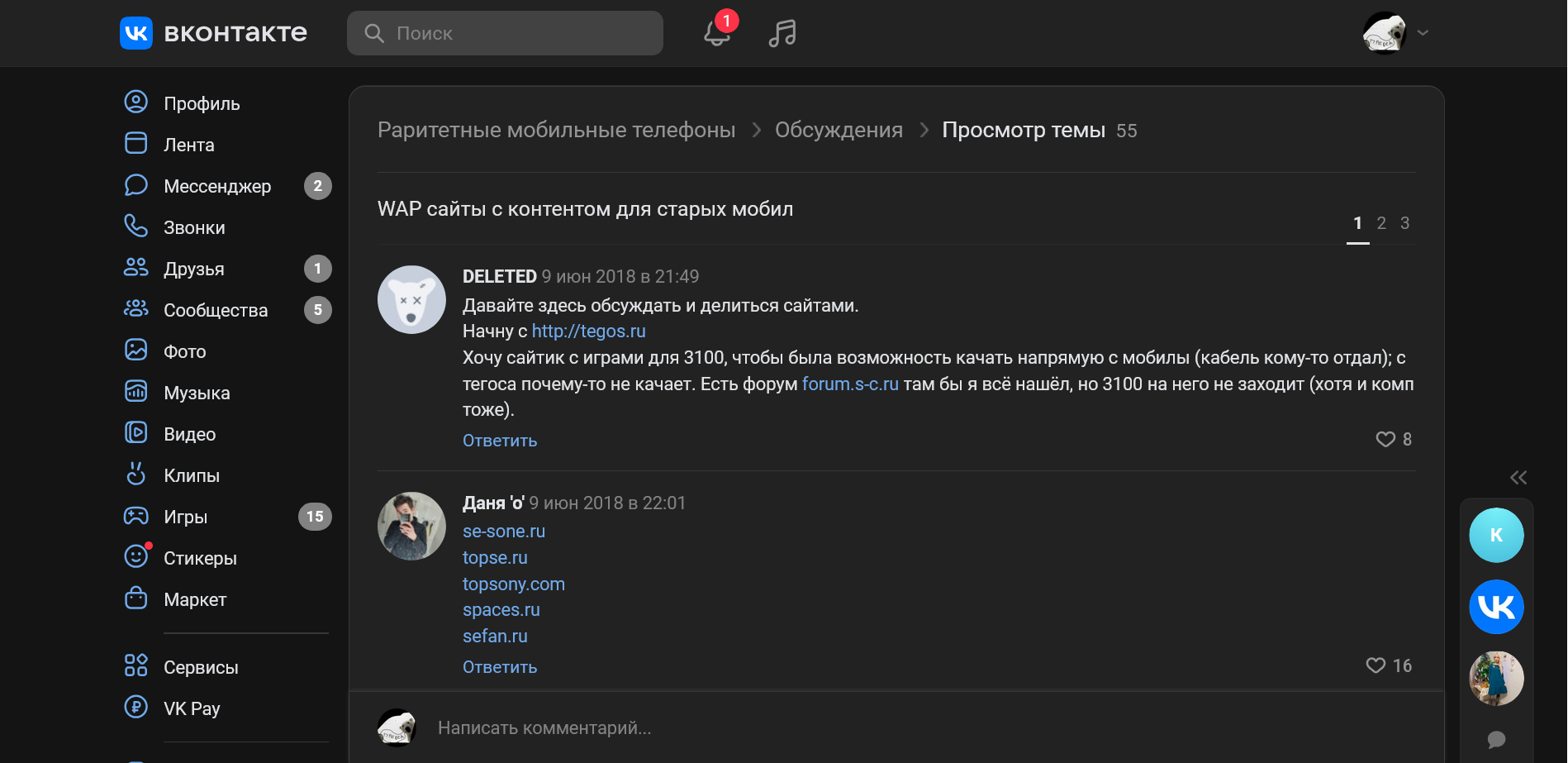The image size is (1568, 763).
Task: Open the sefan.ru link
Action: [x=495, y=637]
